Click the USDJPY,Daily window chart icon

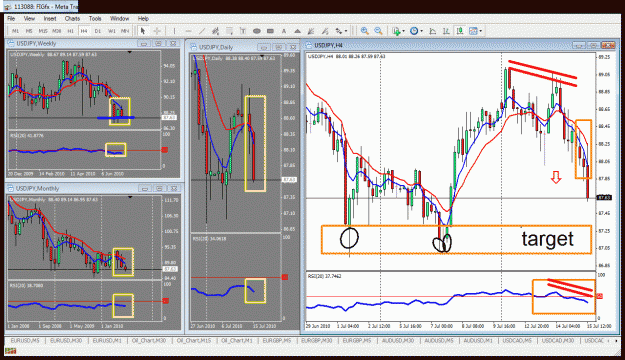(194, 47)
